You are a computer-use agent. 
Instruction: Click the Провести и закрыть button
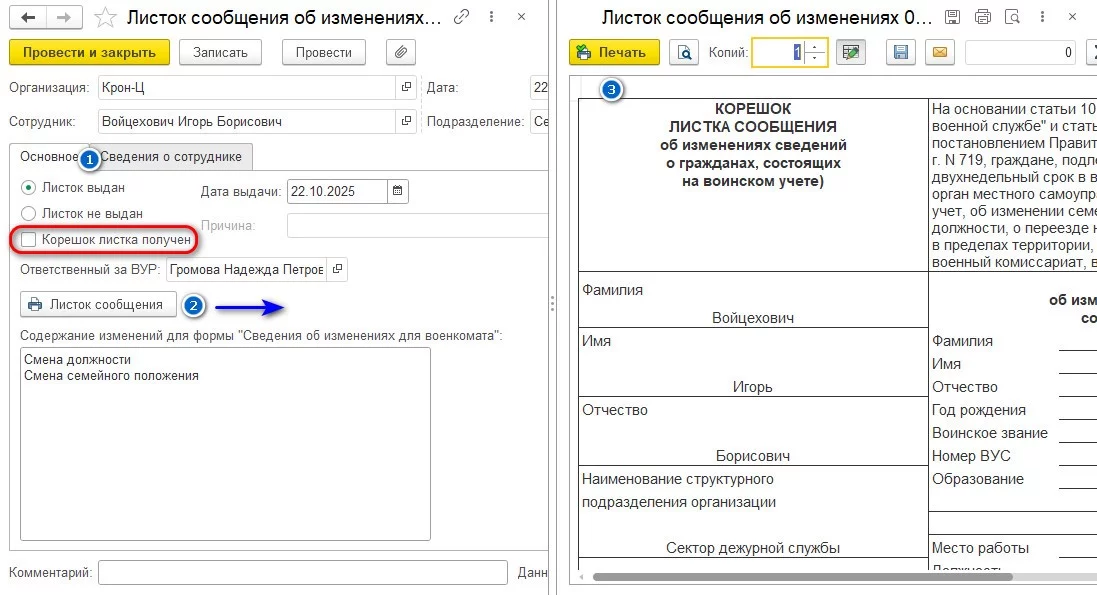[x=90, y=52]
